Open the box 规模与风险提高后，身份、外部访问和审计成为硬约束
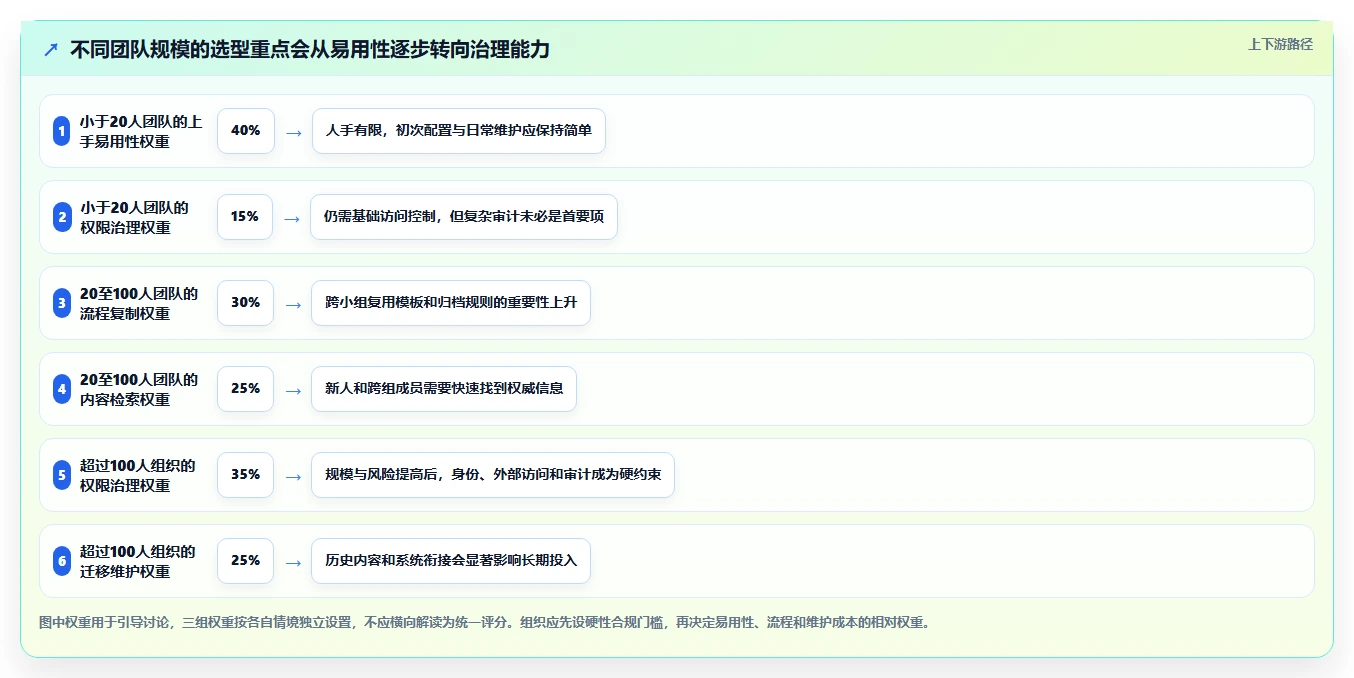Image resolution: width=1354 pixels, height=678 pixels. click(x=493, y=475)
